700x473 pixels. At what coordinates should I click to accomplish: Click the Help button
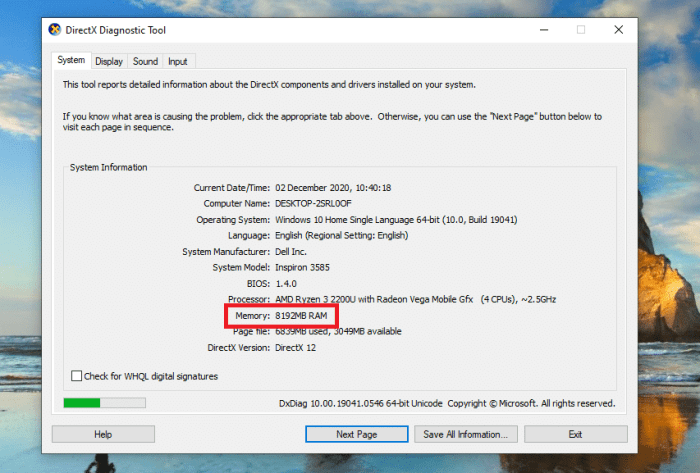[x=103, y=434]
